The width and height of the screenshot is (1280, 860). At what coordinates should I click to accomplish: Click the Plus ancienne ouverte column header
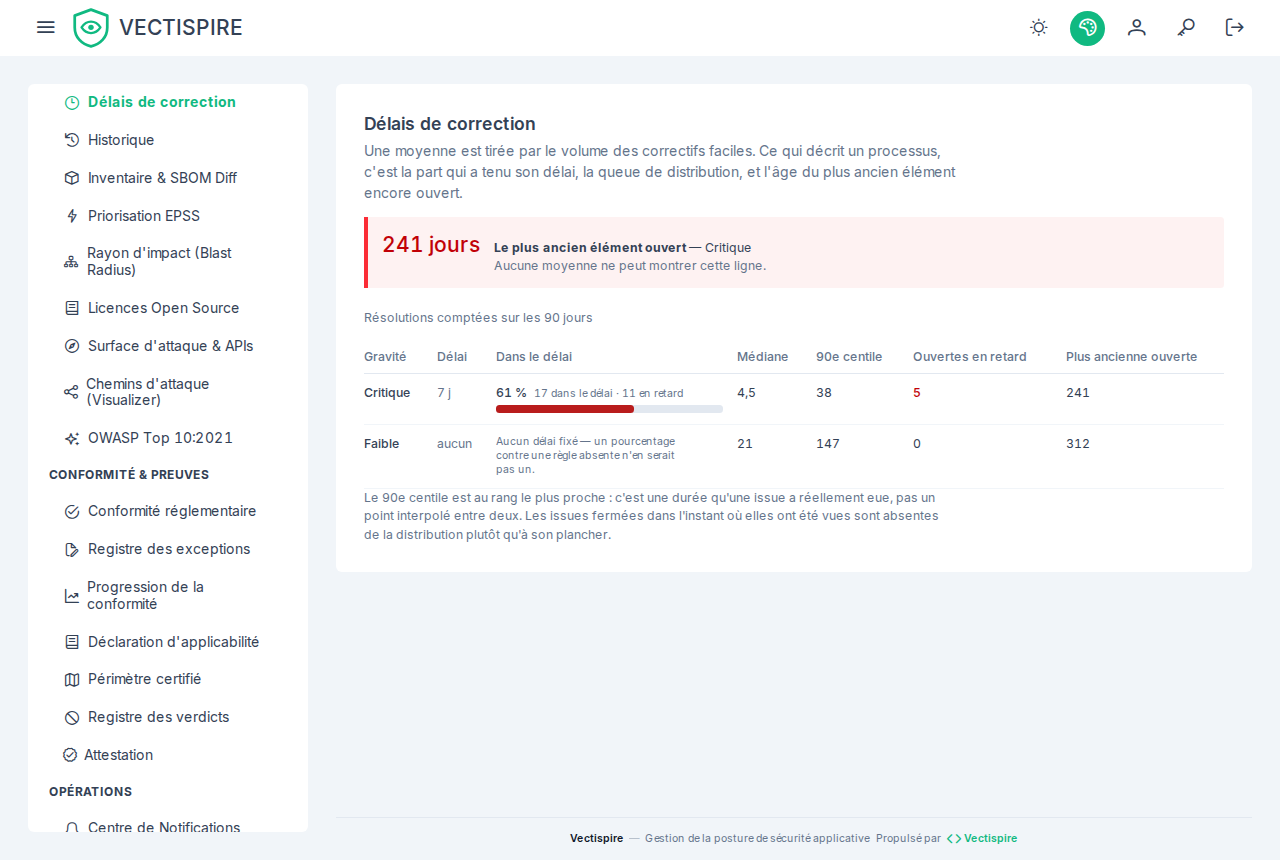[1131, 357]
